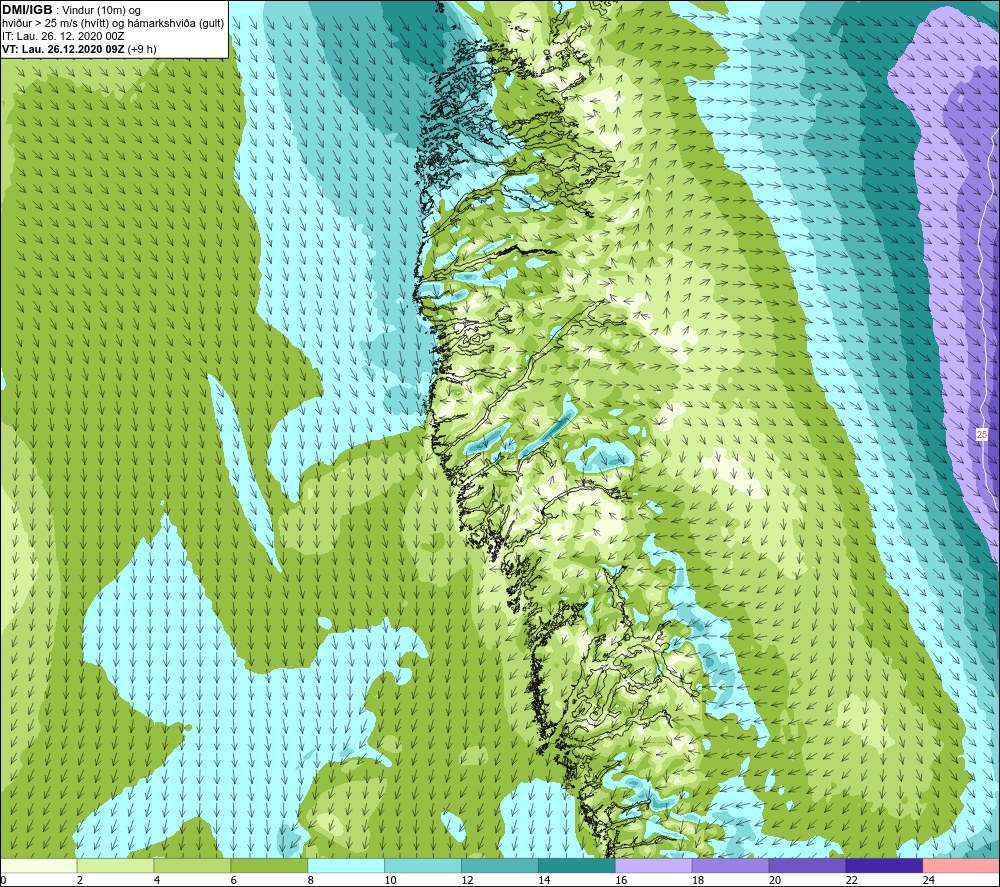Click the "20" label on the wind scale

775,880
